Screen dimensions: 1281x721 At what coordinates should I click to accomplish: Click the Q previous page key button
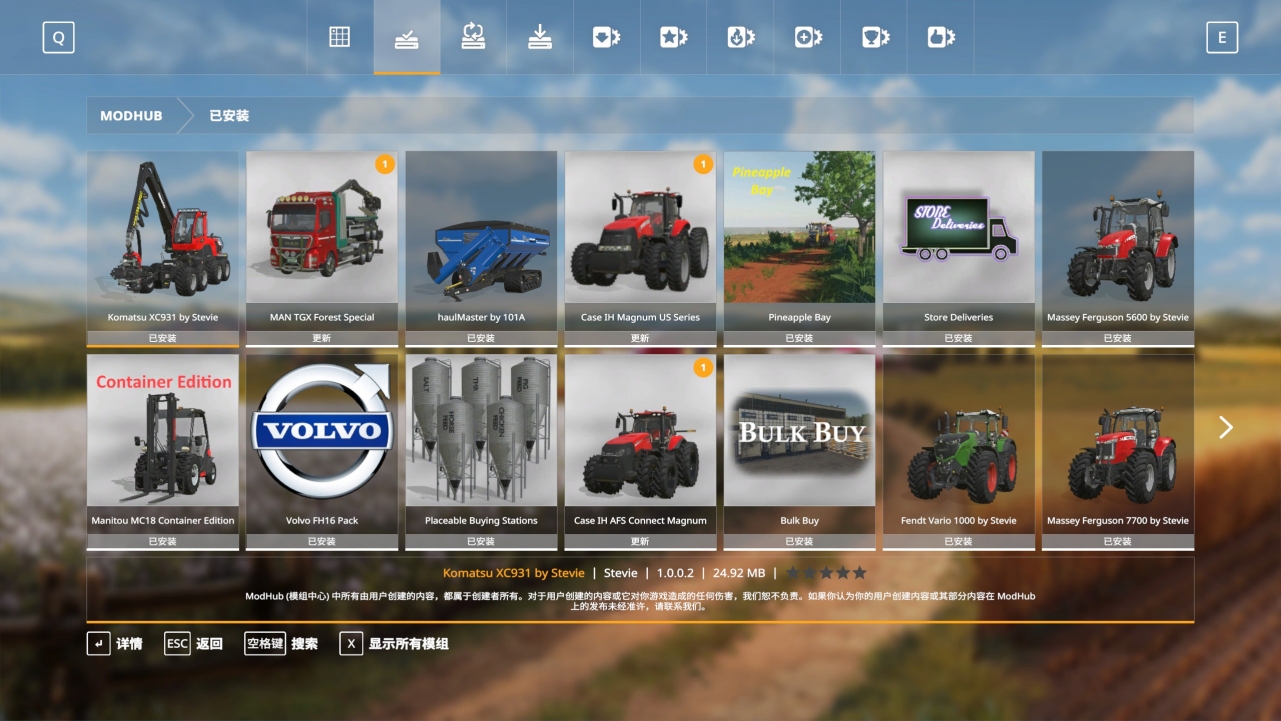point(58,38)
